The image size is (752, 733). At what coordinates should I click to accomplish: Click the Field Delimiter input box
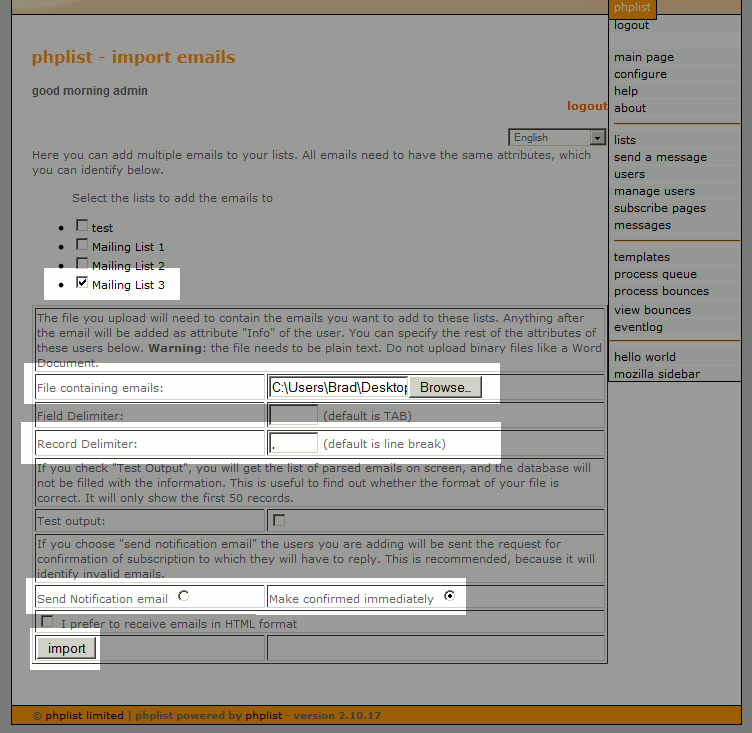click(x=294, y=415)
